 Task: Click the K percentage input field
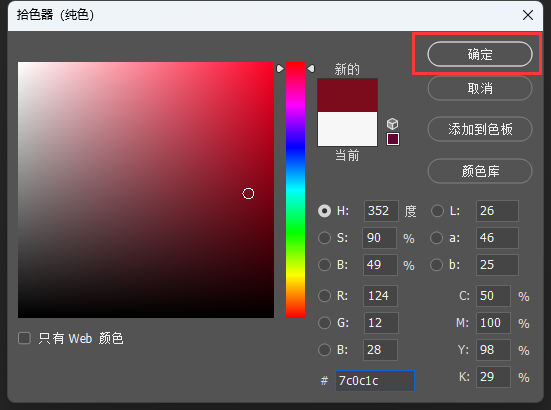(493, 377)
